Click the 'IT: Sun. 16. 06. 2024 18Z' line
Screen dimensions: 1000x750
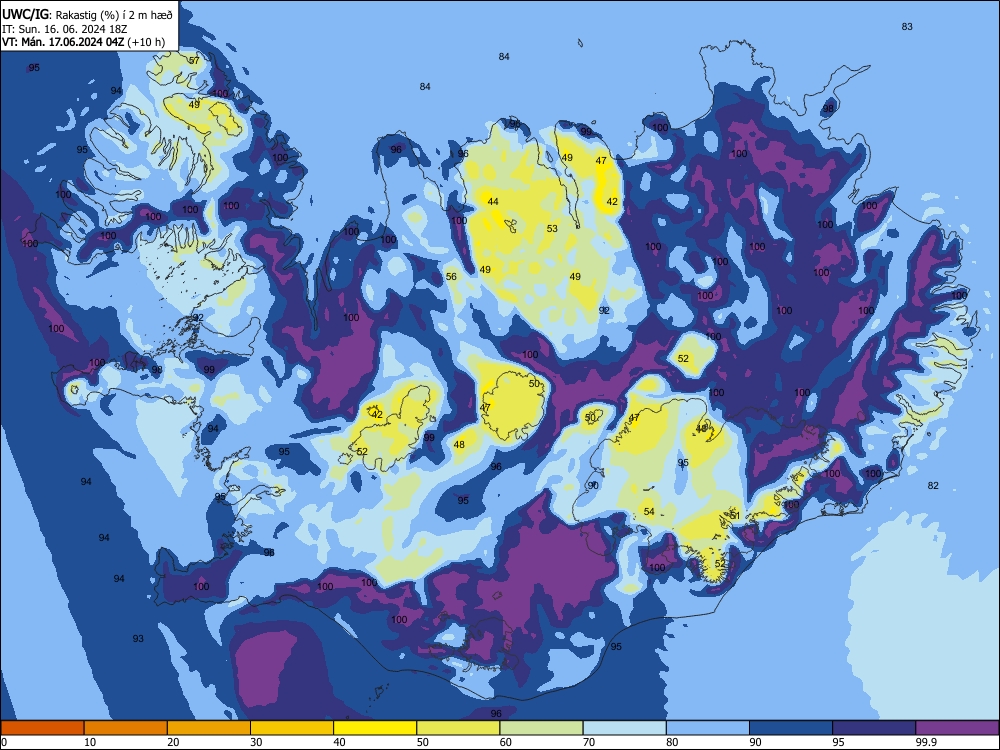(64, 29)
